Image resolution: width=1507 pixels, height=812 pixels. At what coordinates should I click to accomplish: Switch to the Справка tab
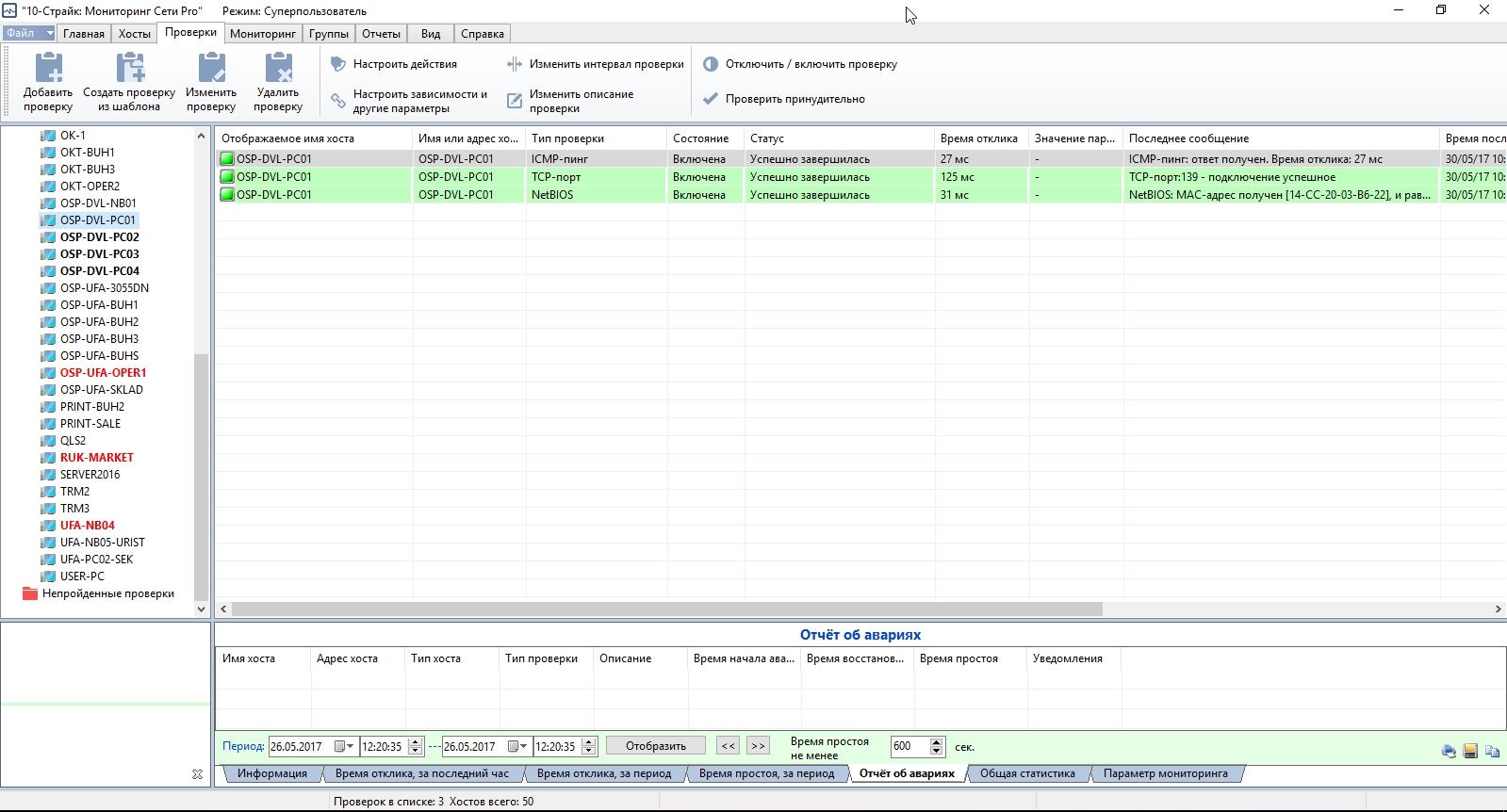point(483,34)
